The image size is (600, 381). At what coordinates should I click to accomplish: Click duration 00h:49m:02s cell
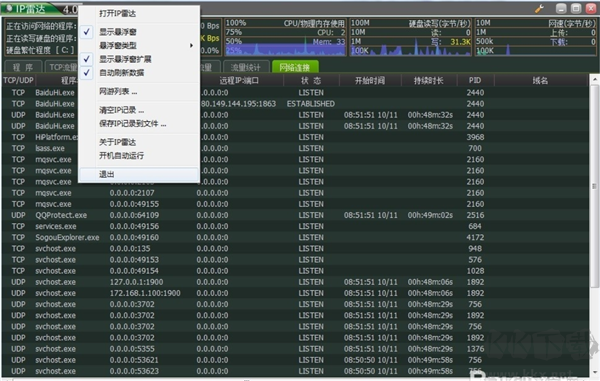point(430,215)
